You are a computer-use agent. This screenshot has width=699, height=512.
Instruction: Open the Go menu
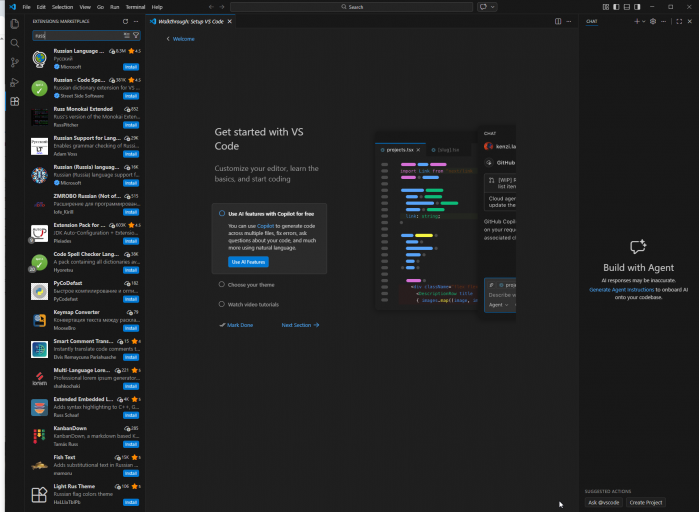coord(100,7)
